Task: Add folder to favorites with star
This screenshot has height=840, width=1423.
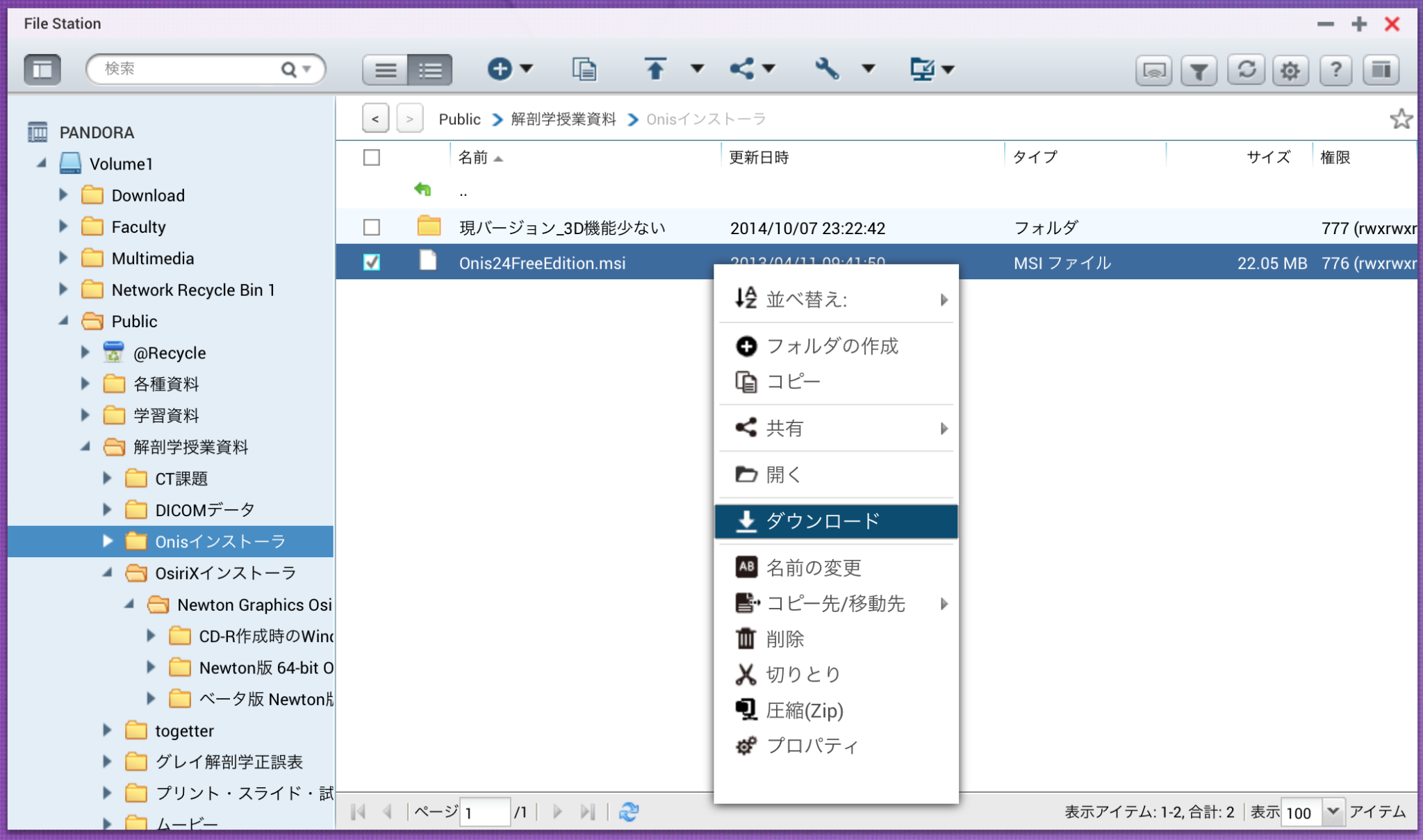Action: click(1400, 119)
